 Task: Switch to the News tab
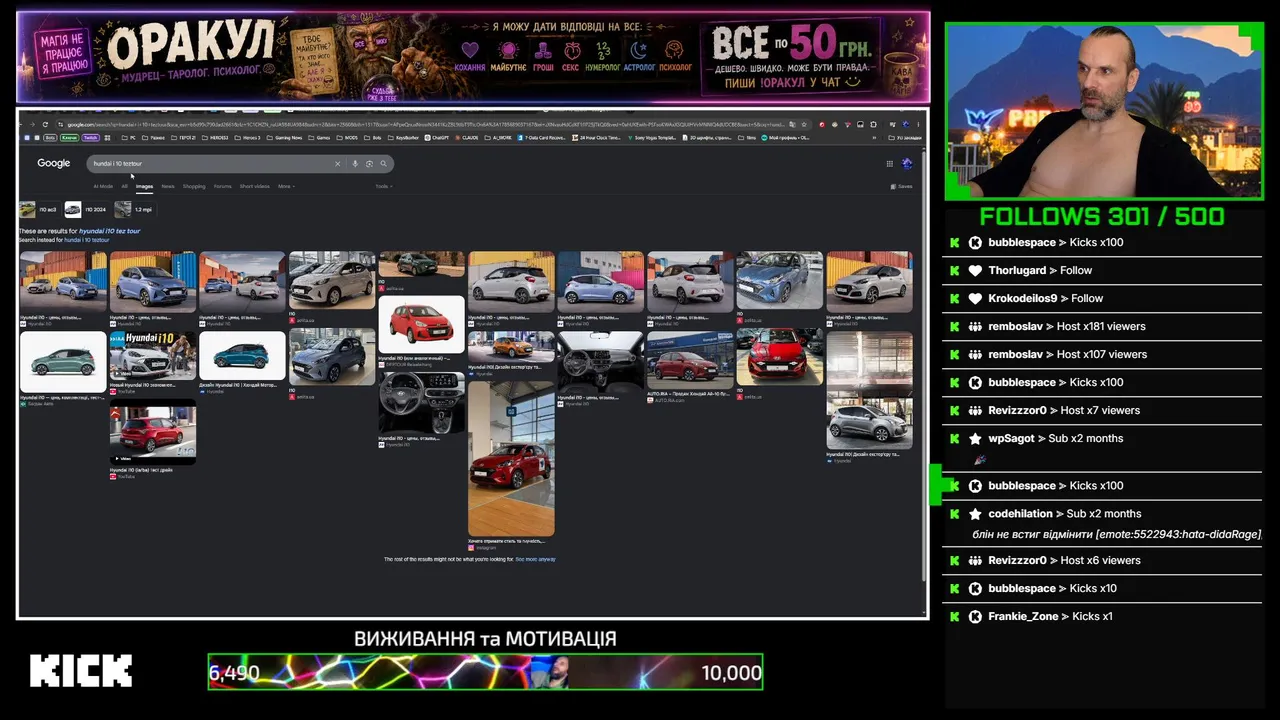(168, 186)
